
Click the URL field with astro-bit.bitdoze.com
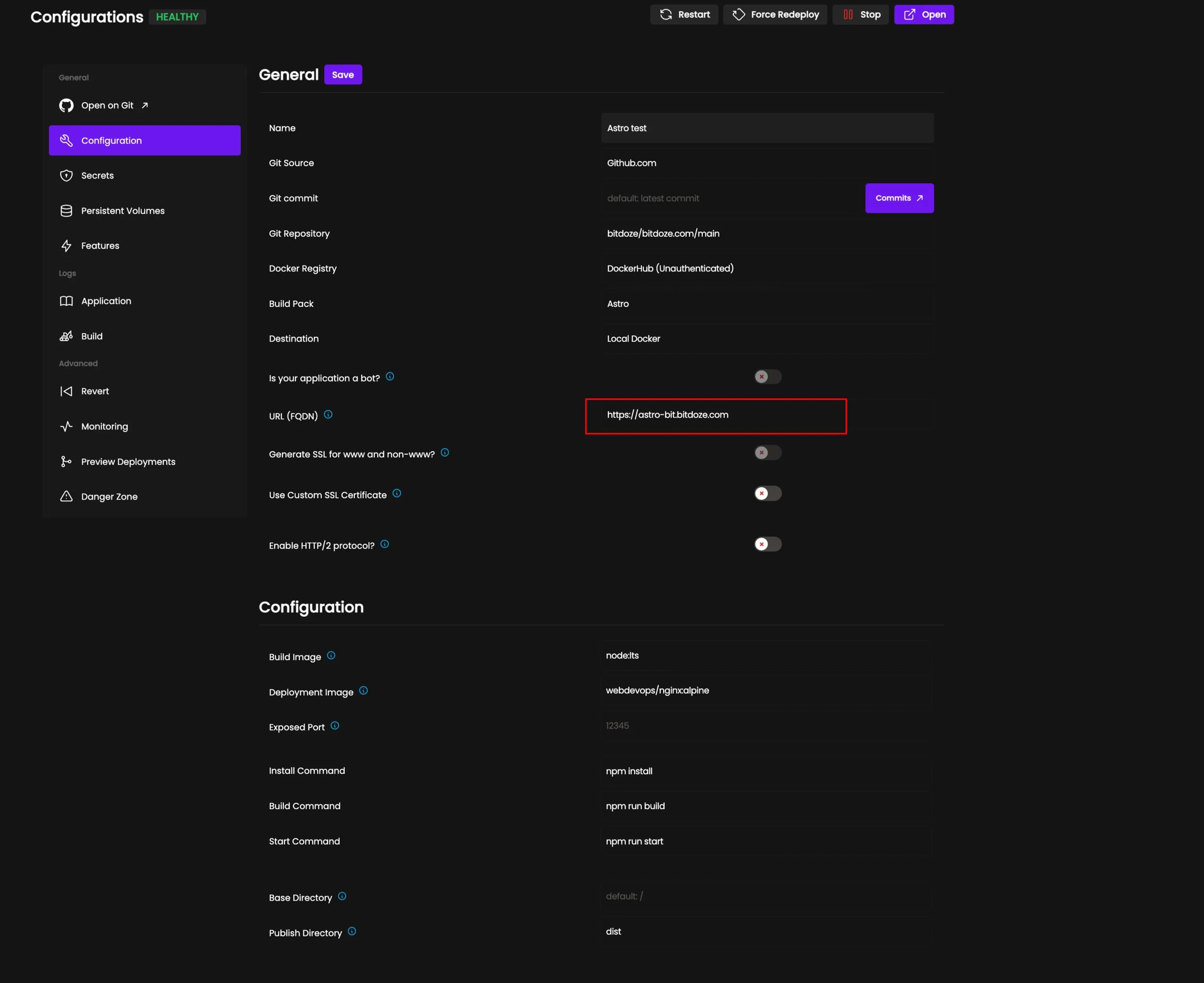768,414
